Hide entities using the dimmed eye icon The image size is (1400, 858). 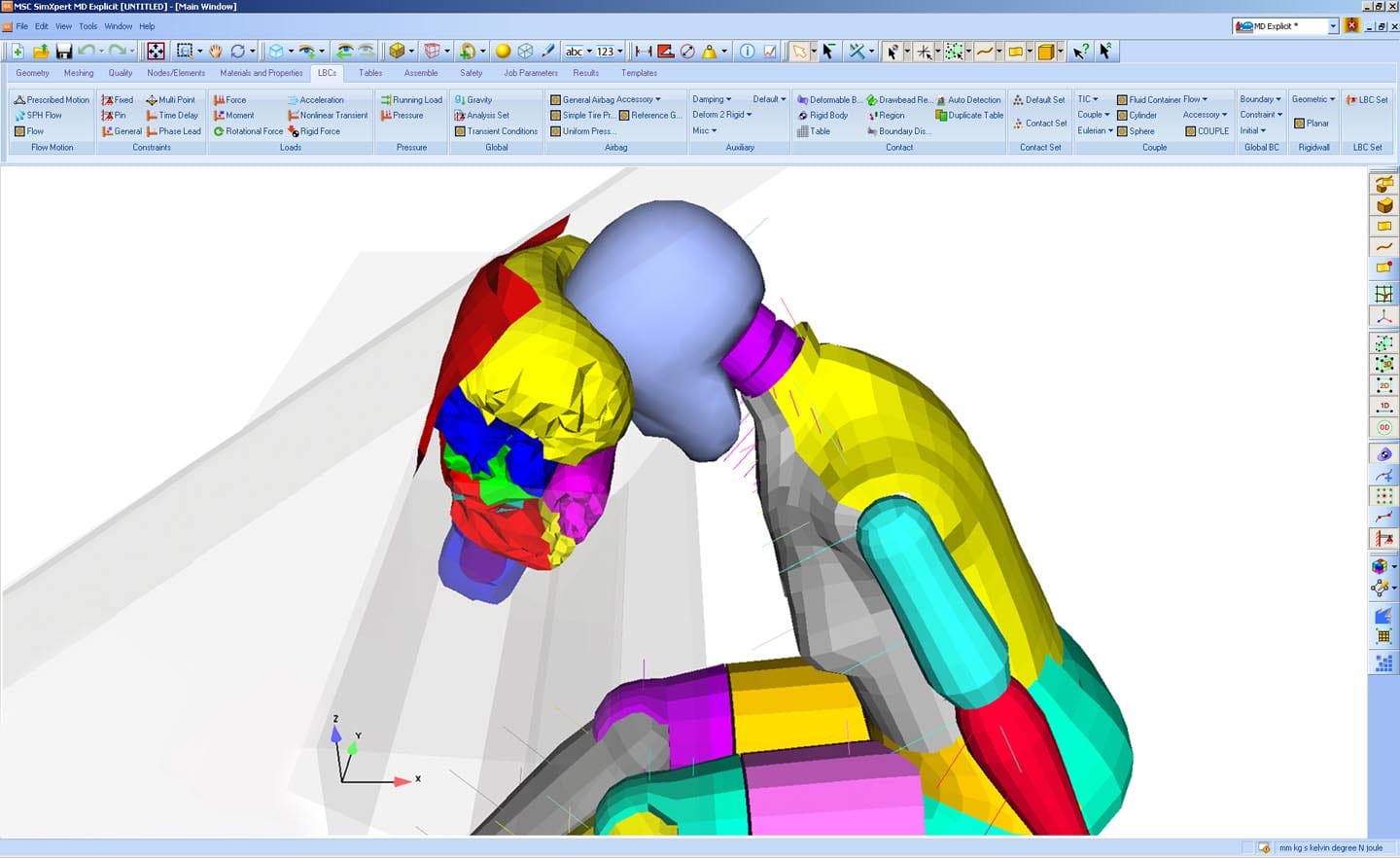(366, 51)
